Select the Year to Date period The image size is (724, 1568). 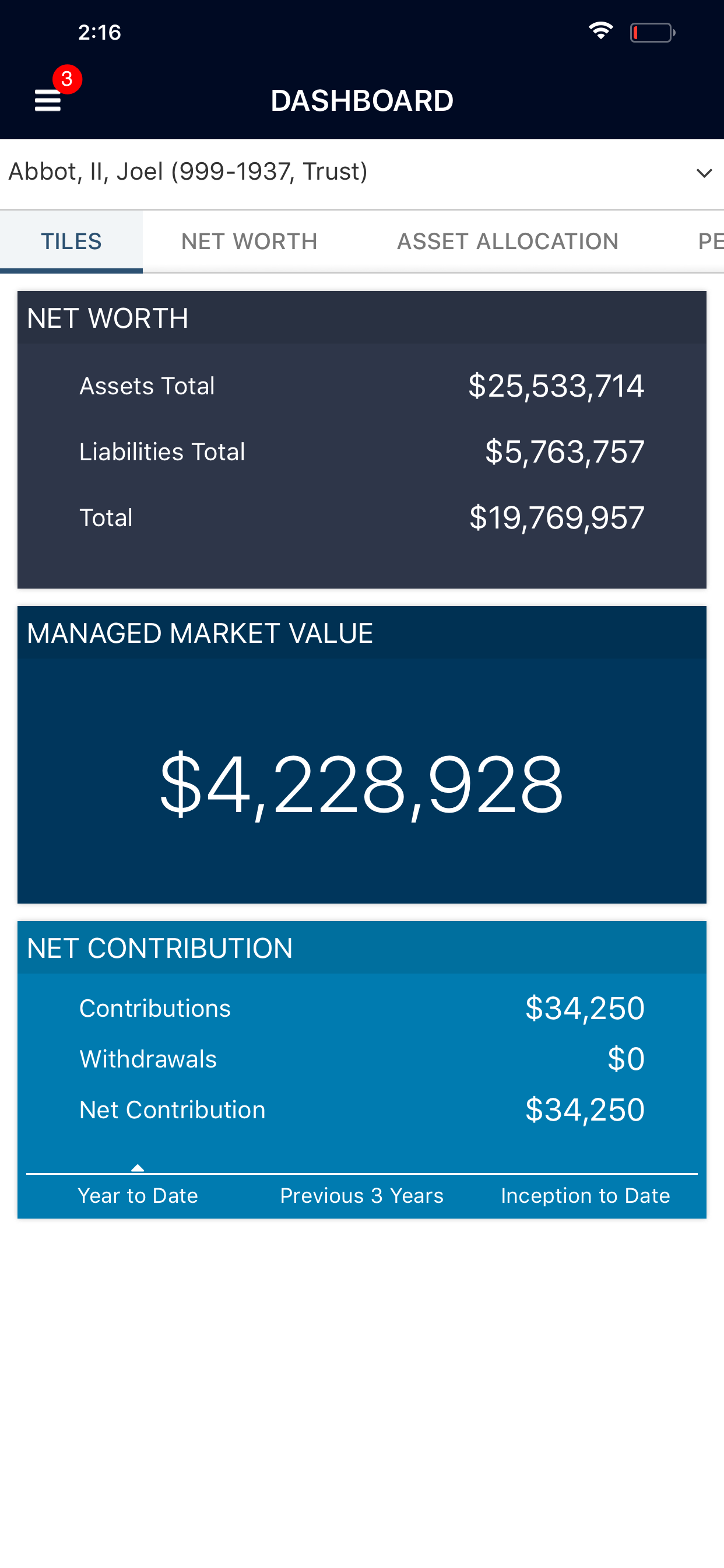coord(138,1195)
